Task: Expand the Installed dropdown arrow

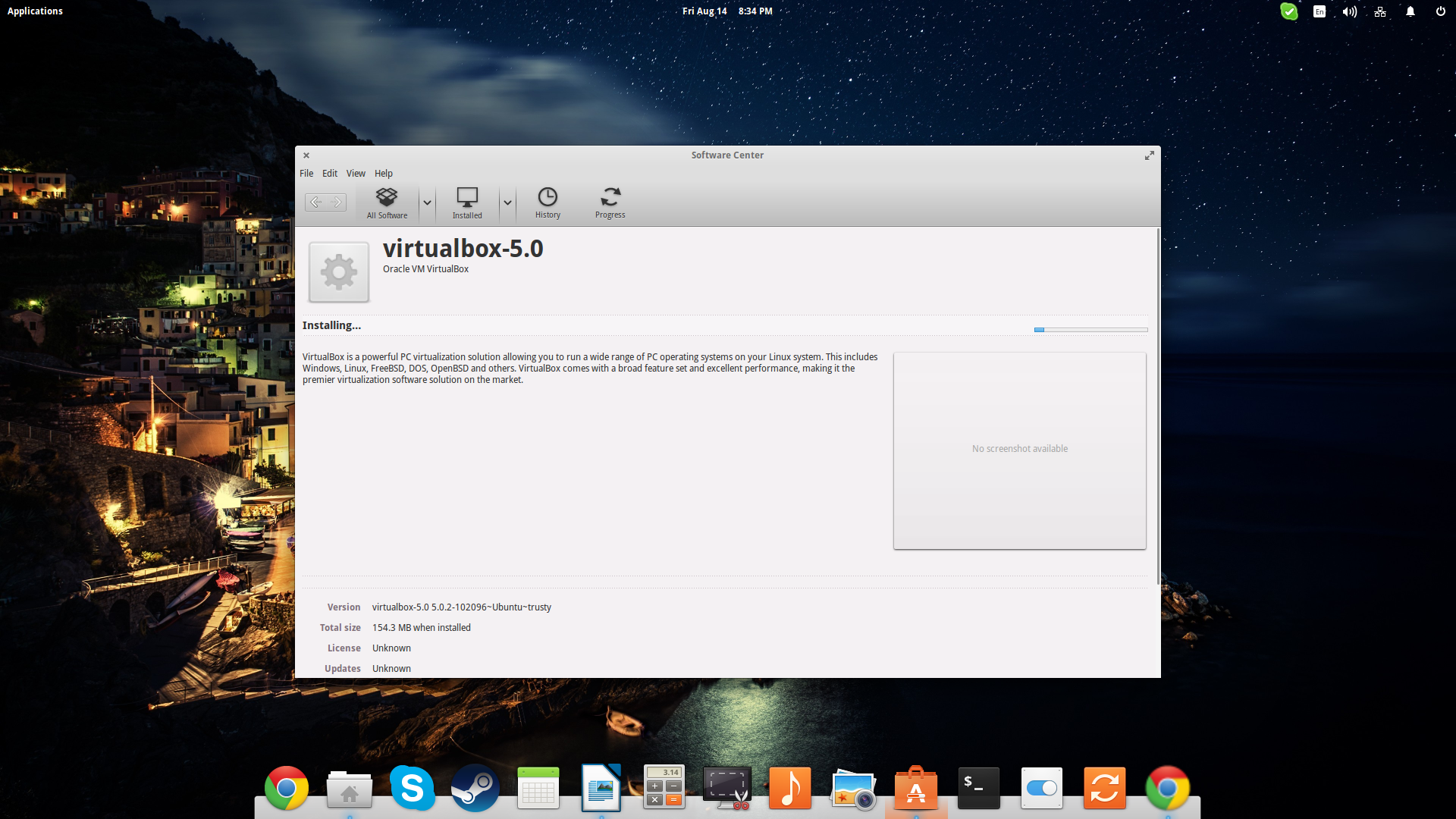Action: tap(507, 202)
